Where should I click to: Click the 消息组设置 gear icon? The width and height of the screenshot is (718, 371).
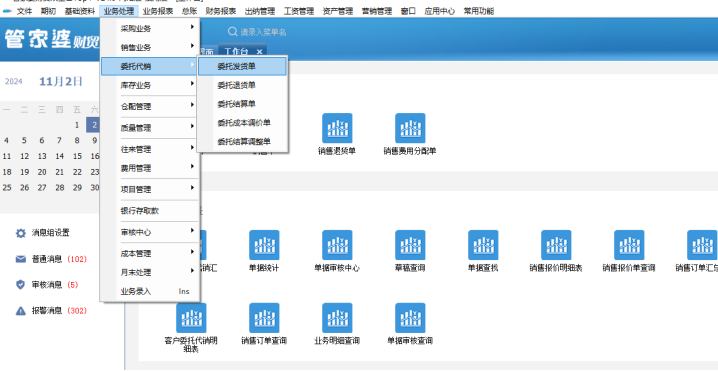click(21, 233)
